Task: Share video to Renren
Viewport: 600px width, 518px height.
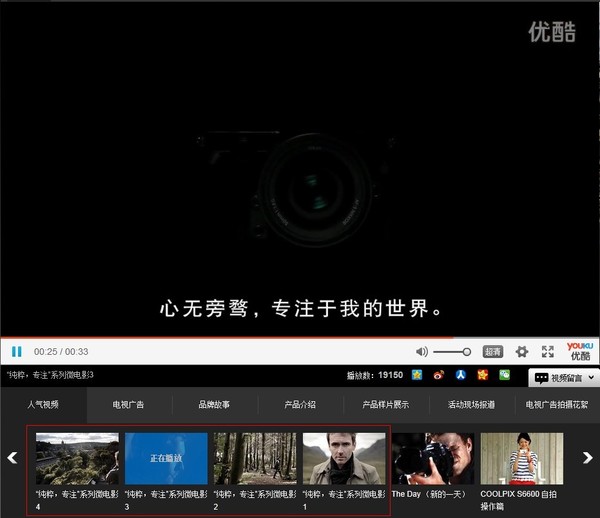Action: [461, 375]
